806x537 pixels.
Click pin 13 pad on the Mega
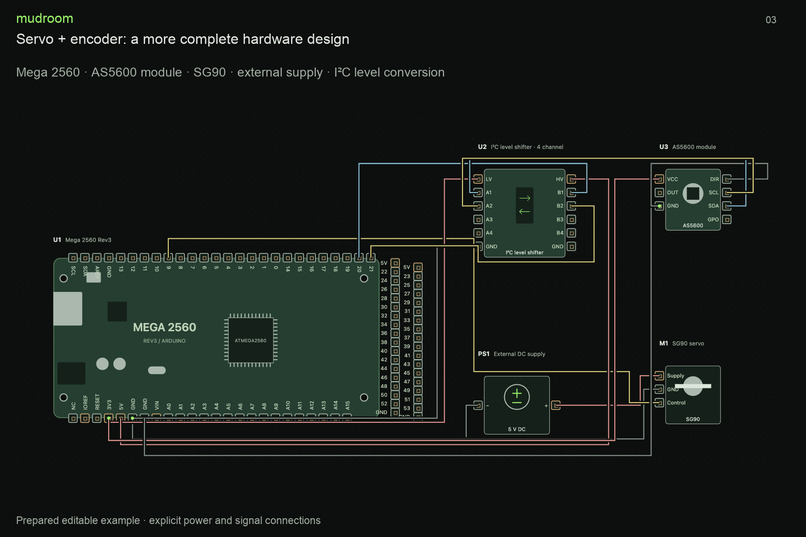tap(120, 257)
